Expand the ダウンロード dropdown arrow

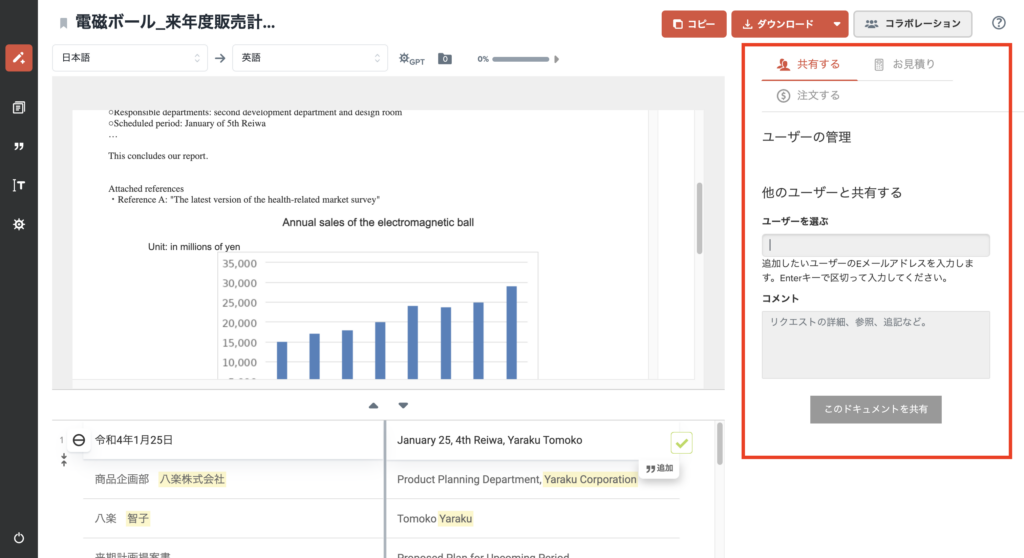tap(836, 24)
